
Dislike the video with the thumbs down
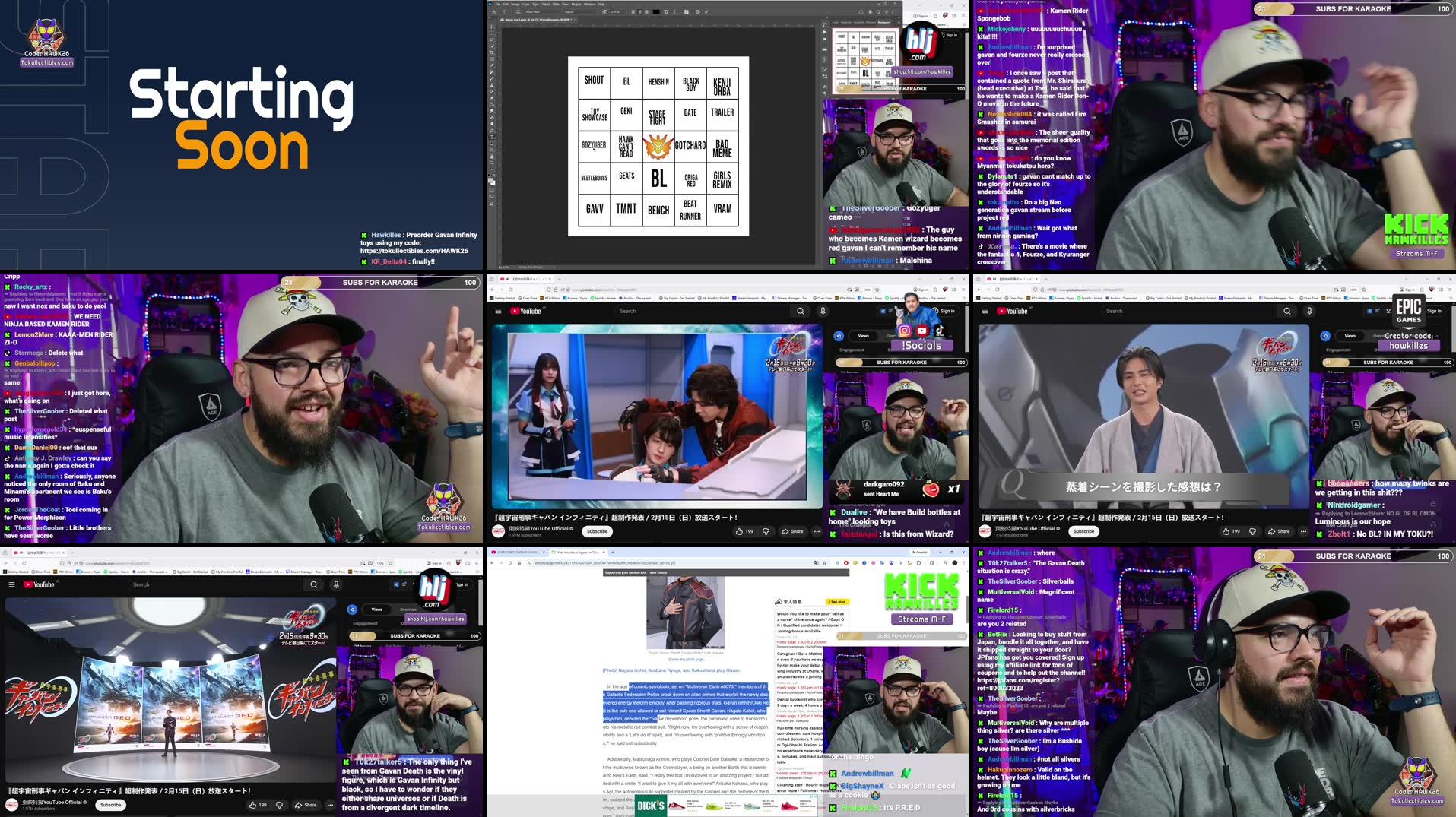[x=766, y=531]
